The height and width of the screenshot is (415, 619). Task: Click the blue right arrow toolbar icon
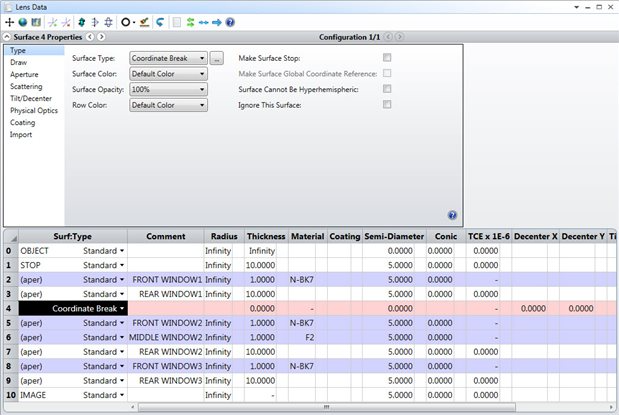(217, 22)
